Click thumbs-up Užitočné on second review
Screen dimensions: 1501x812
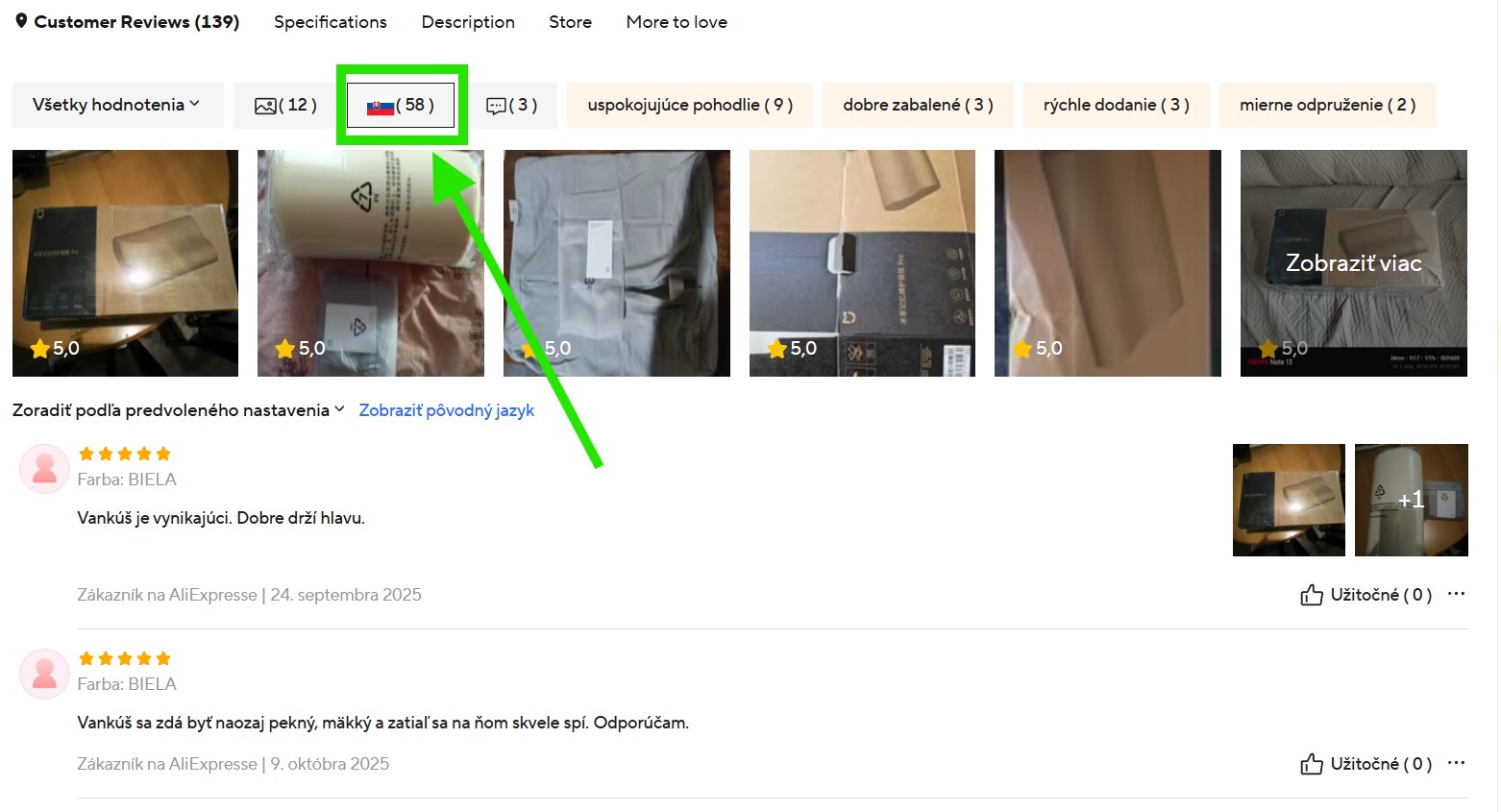pyautogui.click(x=1366, y=764)
